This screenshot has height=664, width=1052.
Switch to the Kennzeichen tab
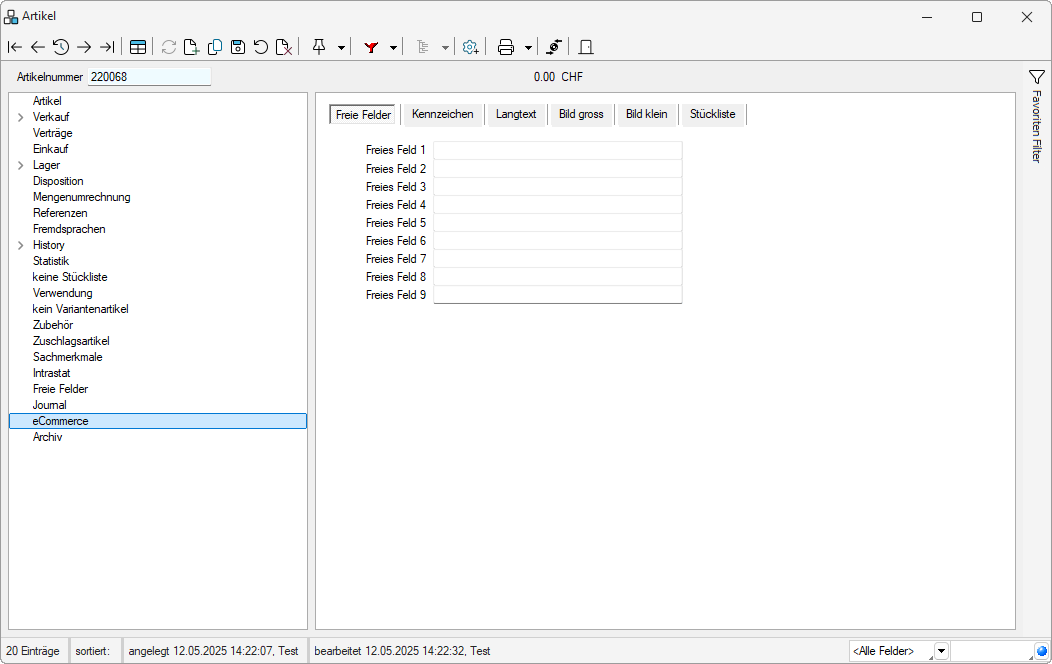443,114
